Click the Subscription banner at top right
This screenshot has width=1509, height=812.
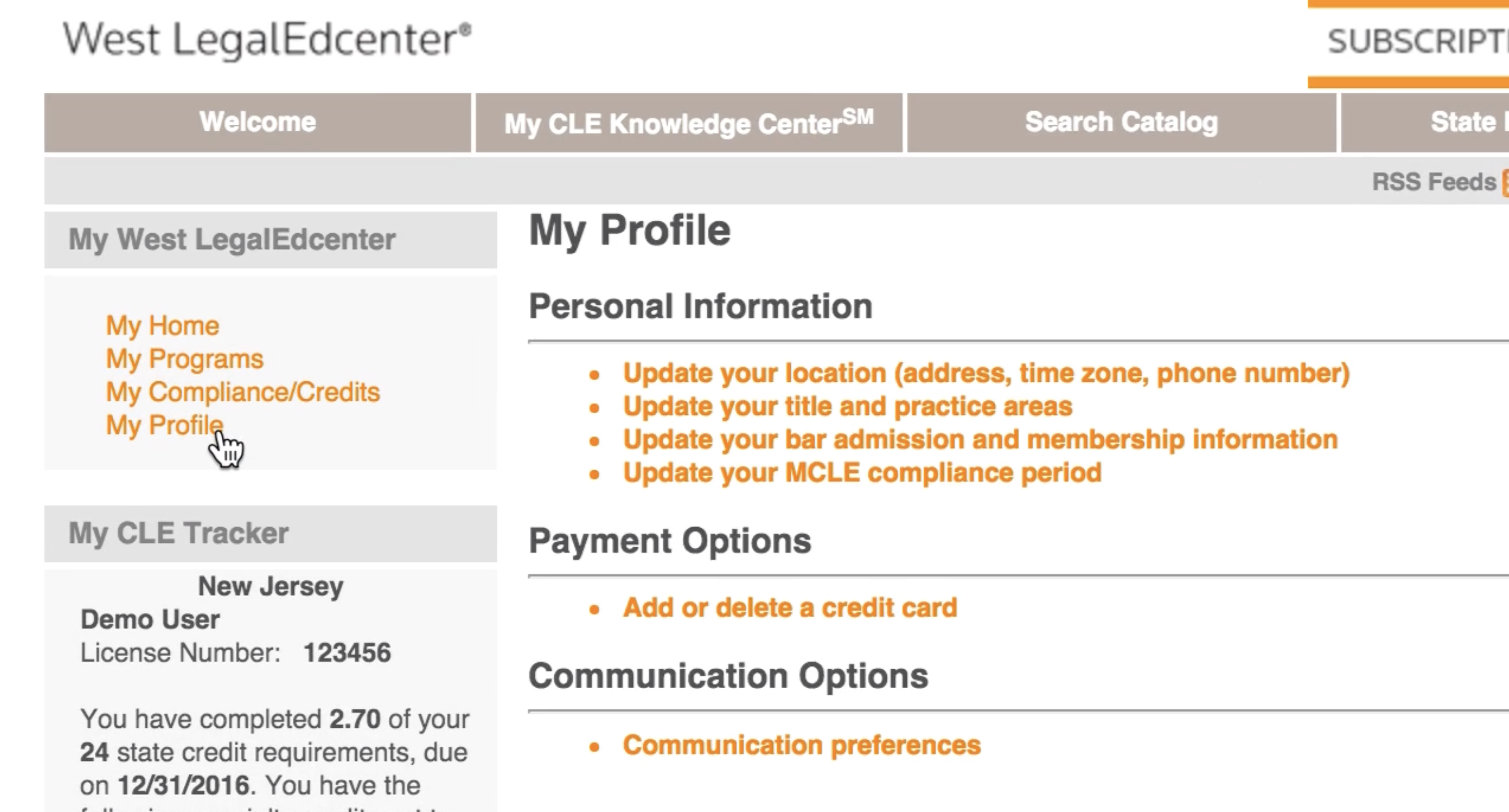(1418, 42)
